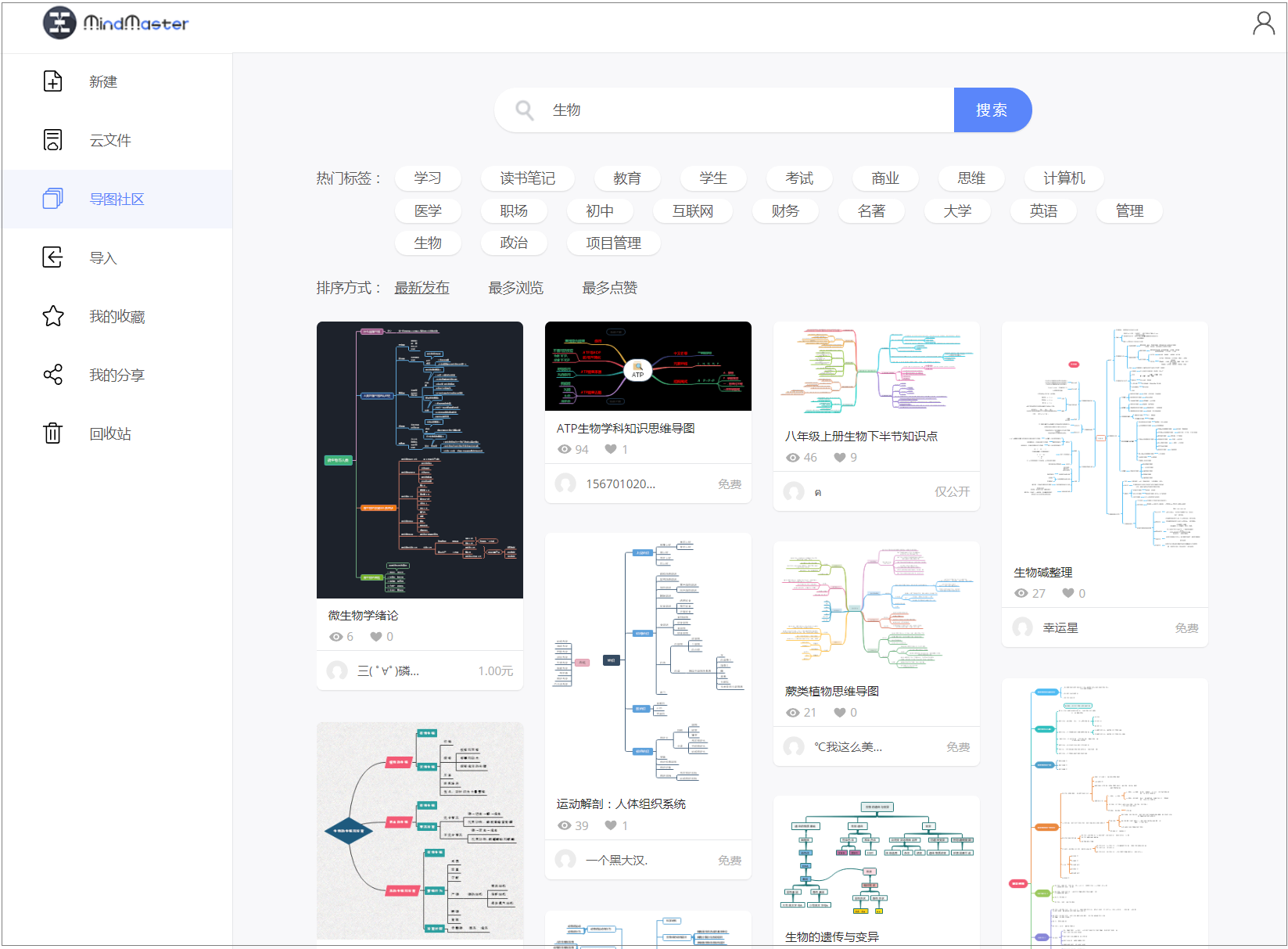Click heart icon on 八年级上册生物下半节知识点
Image resolution: width=1288 pixels, height=949 pixels.
839,458
